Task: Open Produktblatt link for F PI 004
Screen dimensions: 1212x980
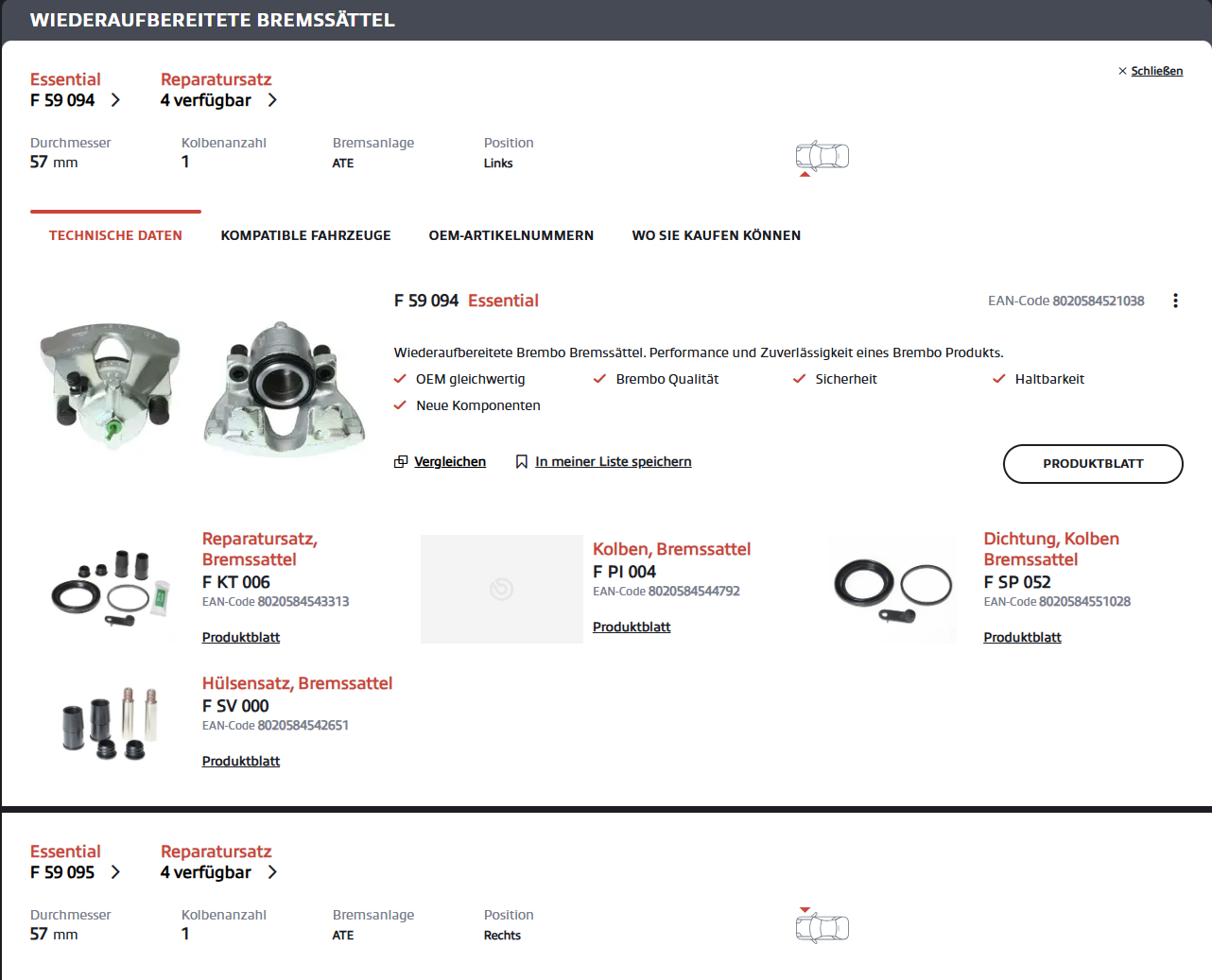Action: pyautogui.click(x=632, y=628)
